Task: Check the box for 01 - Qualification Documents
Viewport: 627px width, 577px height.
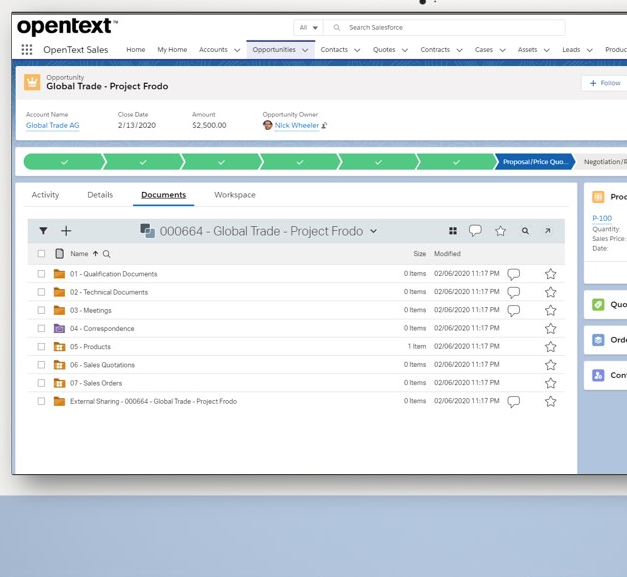Action: 41,274
